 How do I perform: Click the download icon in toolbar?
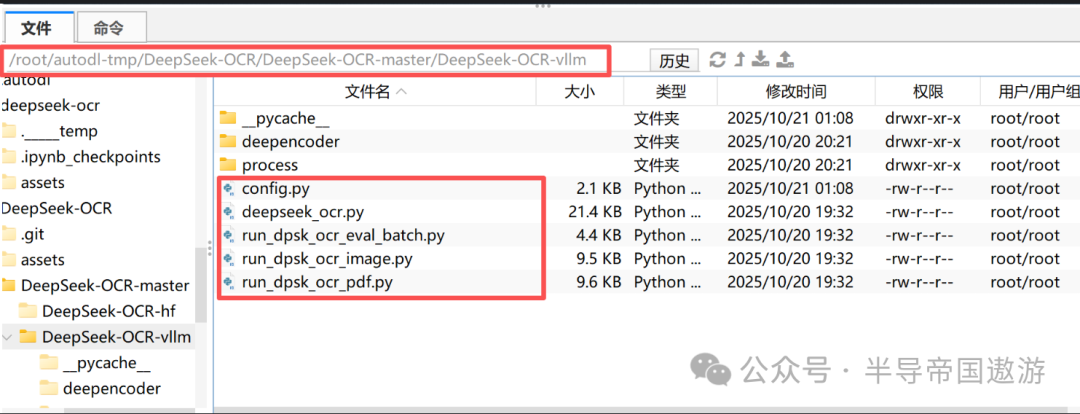coord(760,59)
